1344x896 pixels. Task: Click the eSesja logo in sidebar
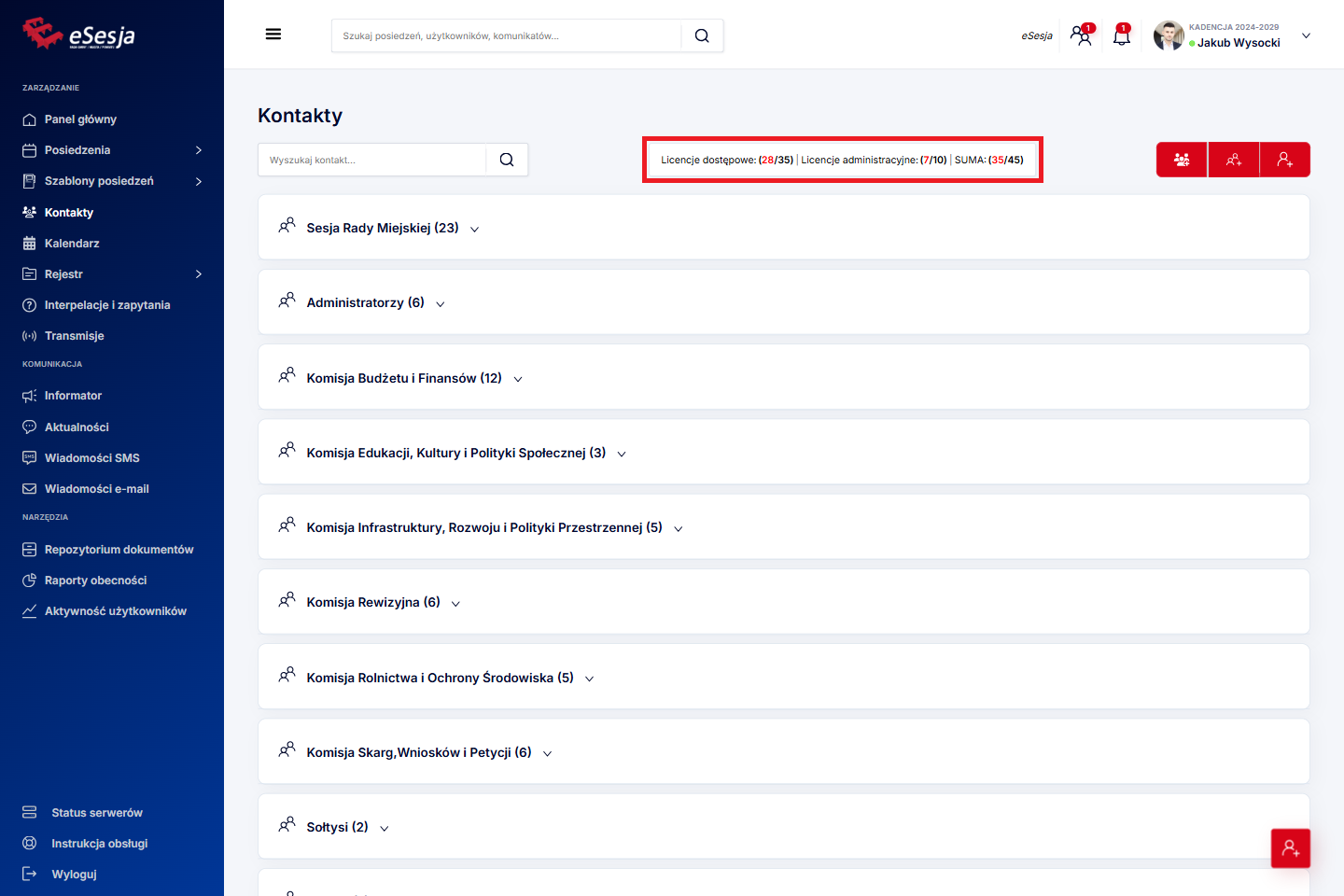(79, 34)
